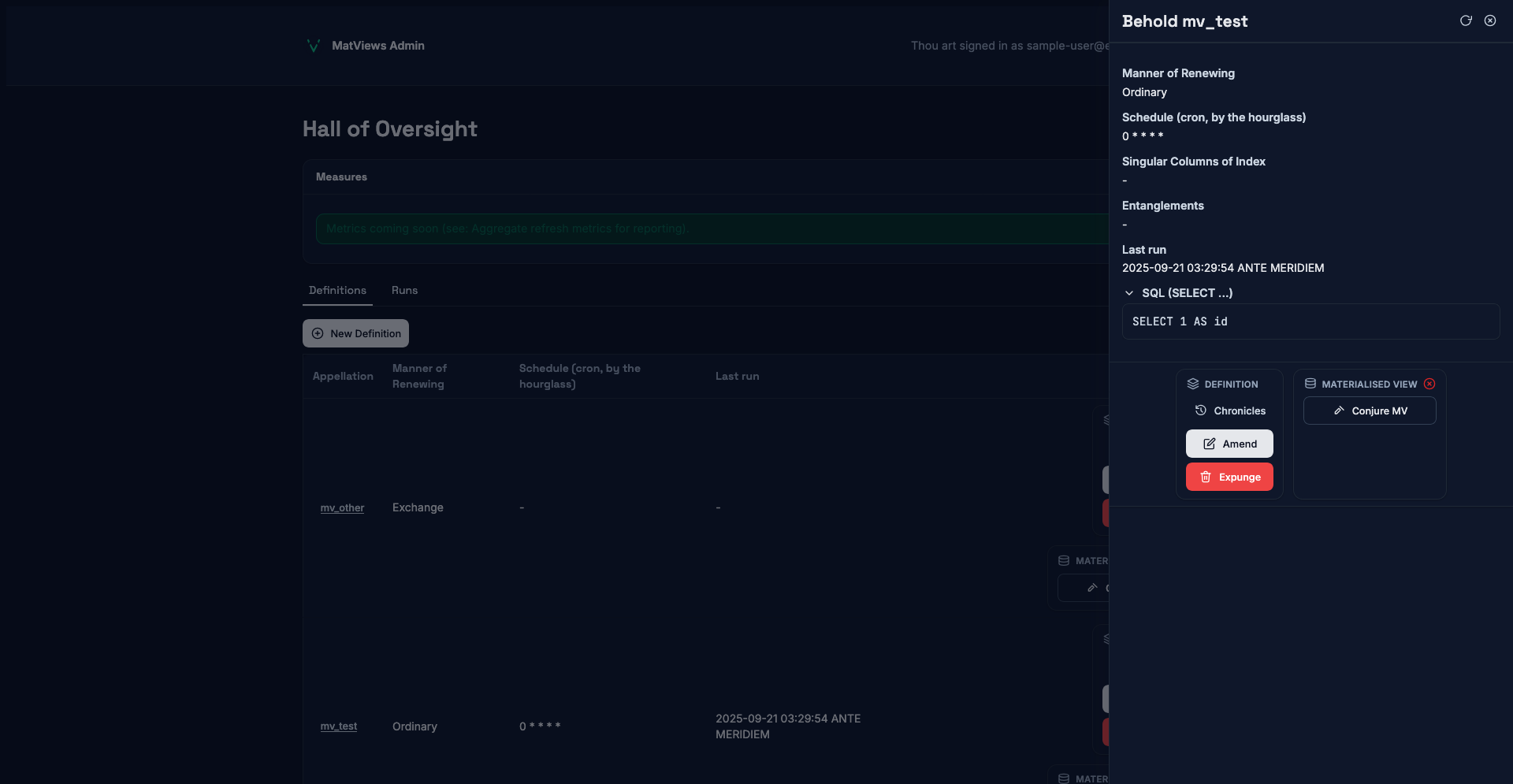Click the SELECT 1 AS id code block
1513x784 pixels.
[1310, 321]
